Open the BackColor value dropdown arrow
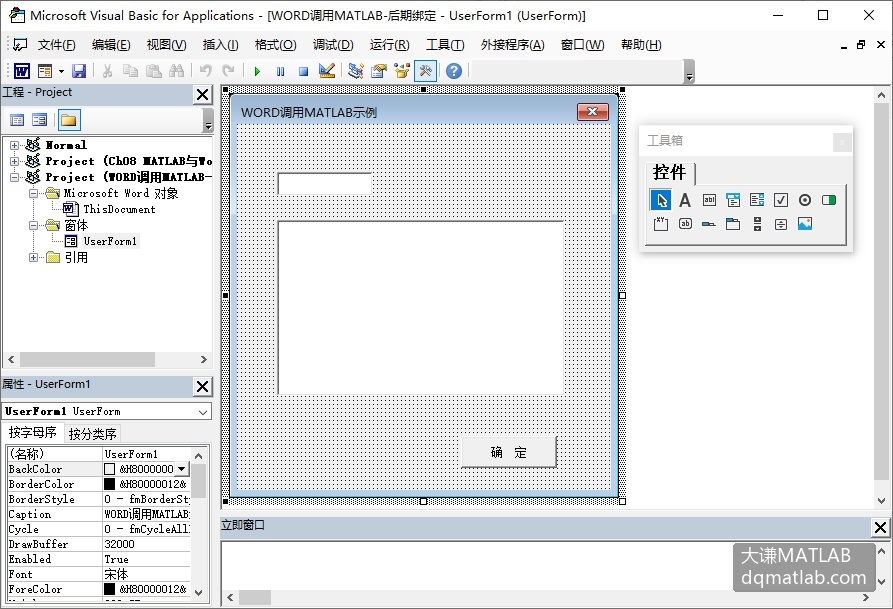 [182, 469]
